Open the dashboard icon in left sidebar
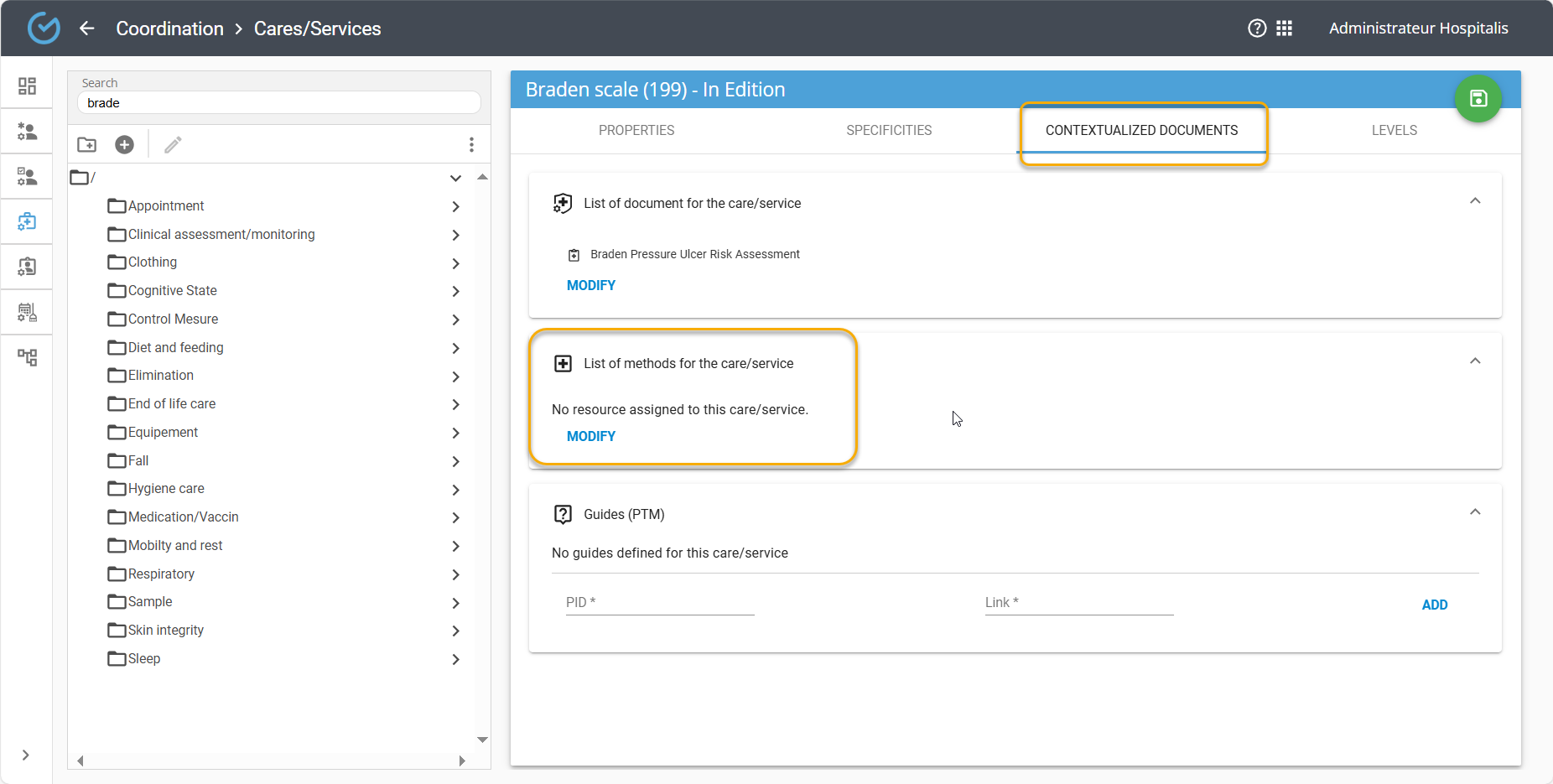This screenshot has height=784, width=1553. tap(27, 86)
